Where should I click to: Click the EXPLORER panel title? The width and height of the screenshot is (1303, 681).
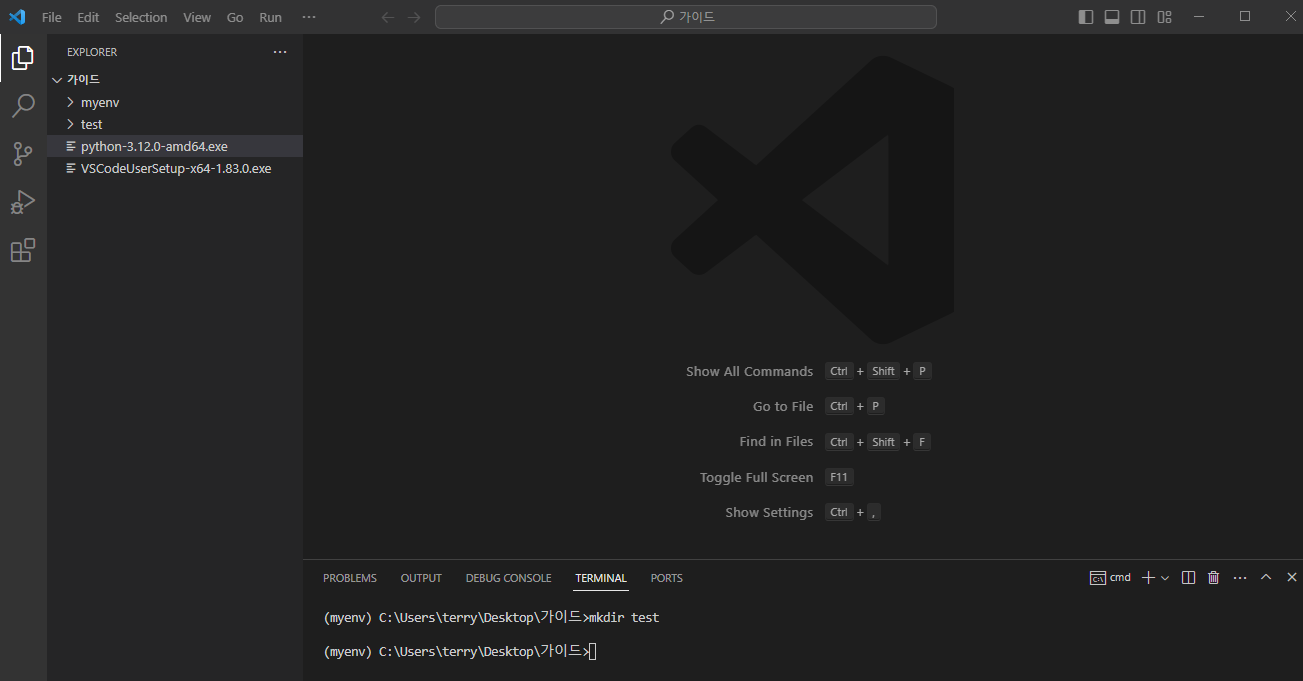92,52
